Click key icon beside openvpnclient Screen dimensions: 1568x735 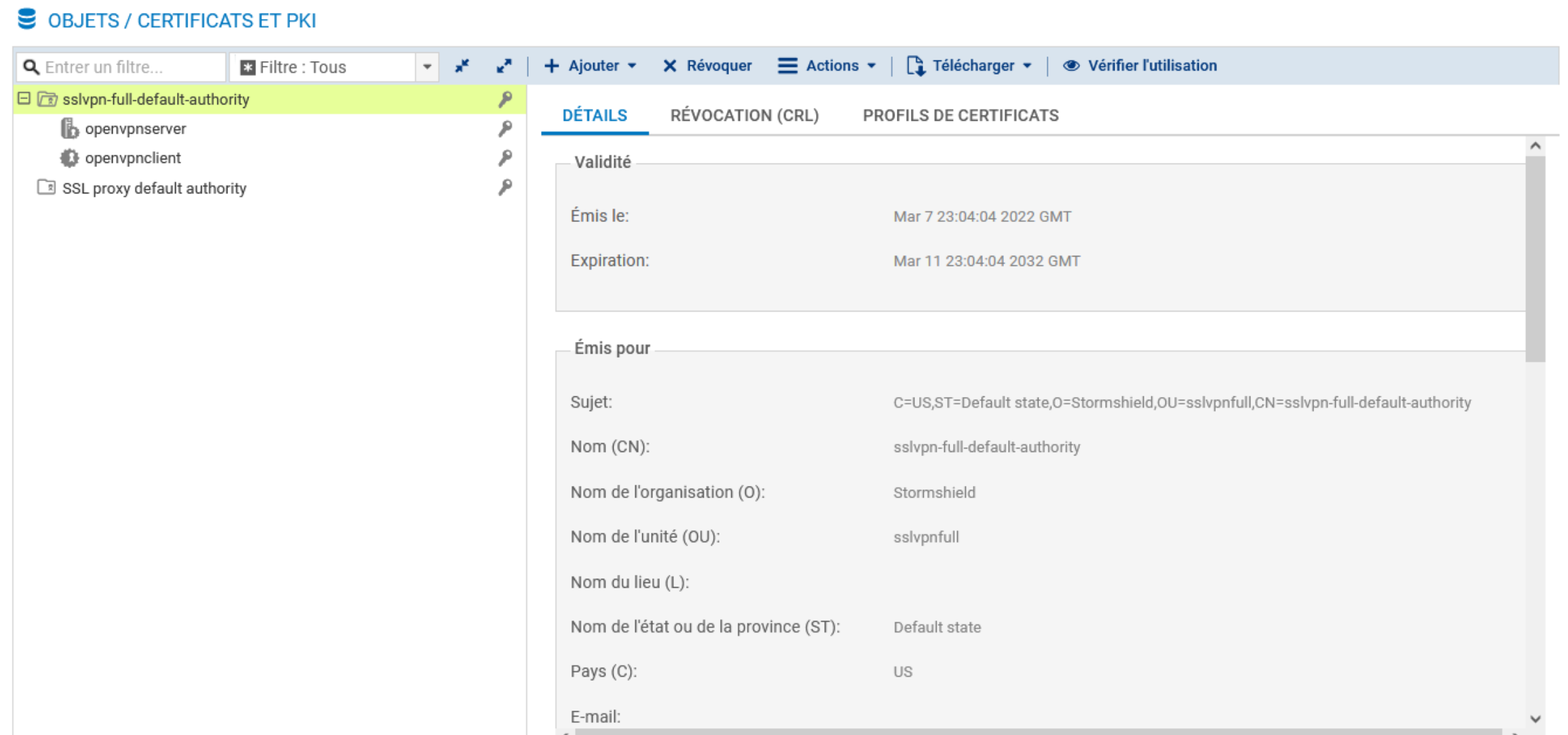505,158
